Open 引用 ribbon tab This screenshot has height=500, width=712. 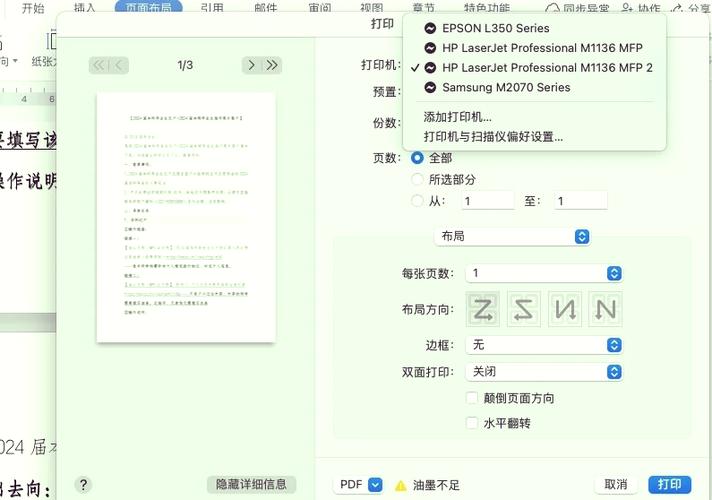click(x=212, y=8)
